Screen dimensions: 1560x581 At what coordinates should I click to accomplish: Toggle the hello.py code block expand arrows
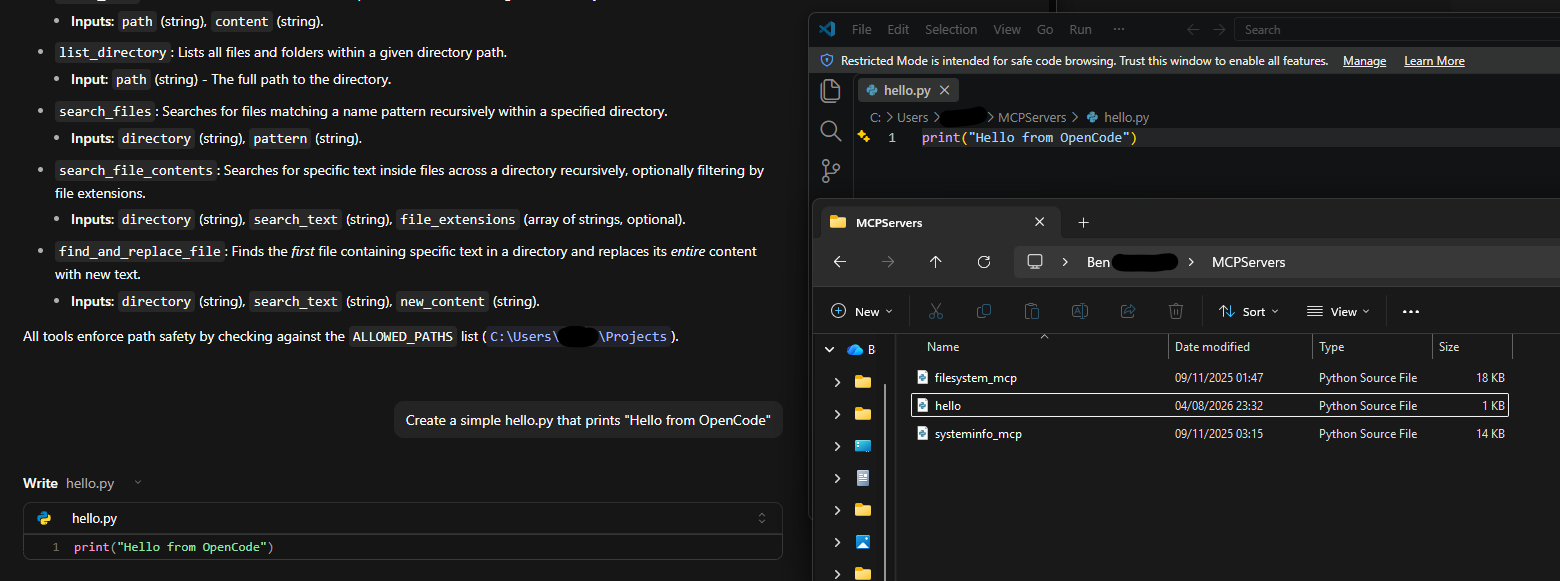coord(762,518)
